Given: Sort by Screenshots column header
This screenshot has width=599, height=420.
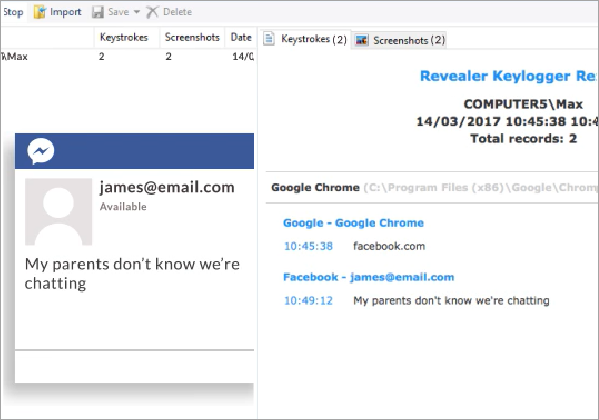Looking at the screenshot, I should click(192, 37).
